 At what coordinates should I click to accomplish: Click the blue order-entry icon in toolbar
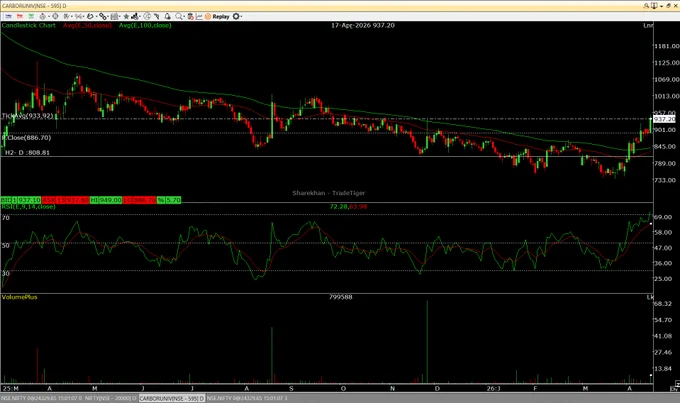coord(8,16)
